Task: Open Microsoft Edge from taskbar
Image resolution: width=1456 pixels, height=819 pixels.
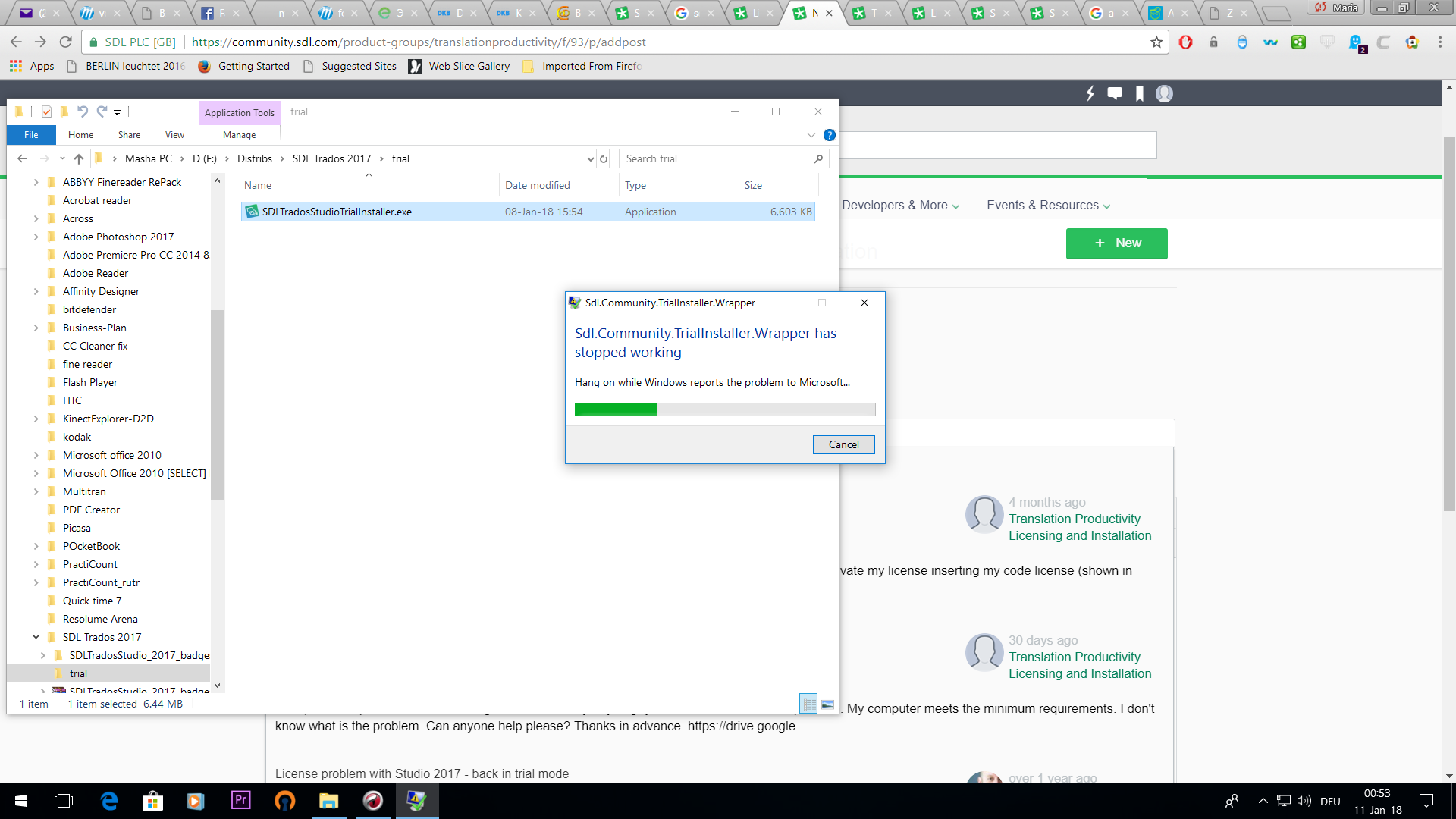Action: click(109, 801)
